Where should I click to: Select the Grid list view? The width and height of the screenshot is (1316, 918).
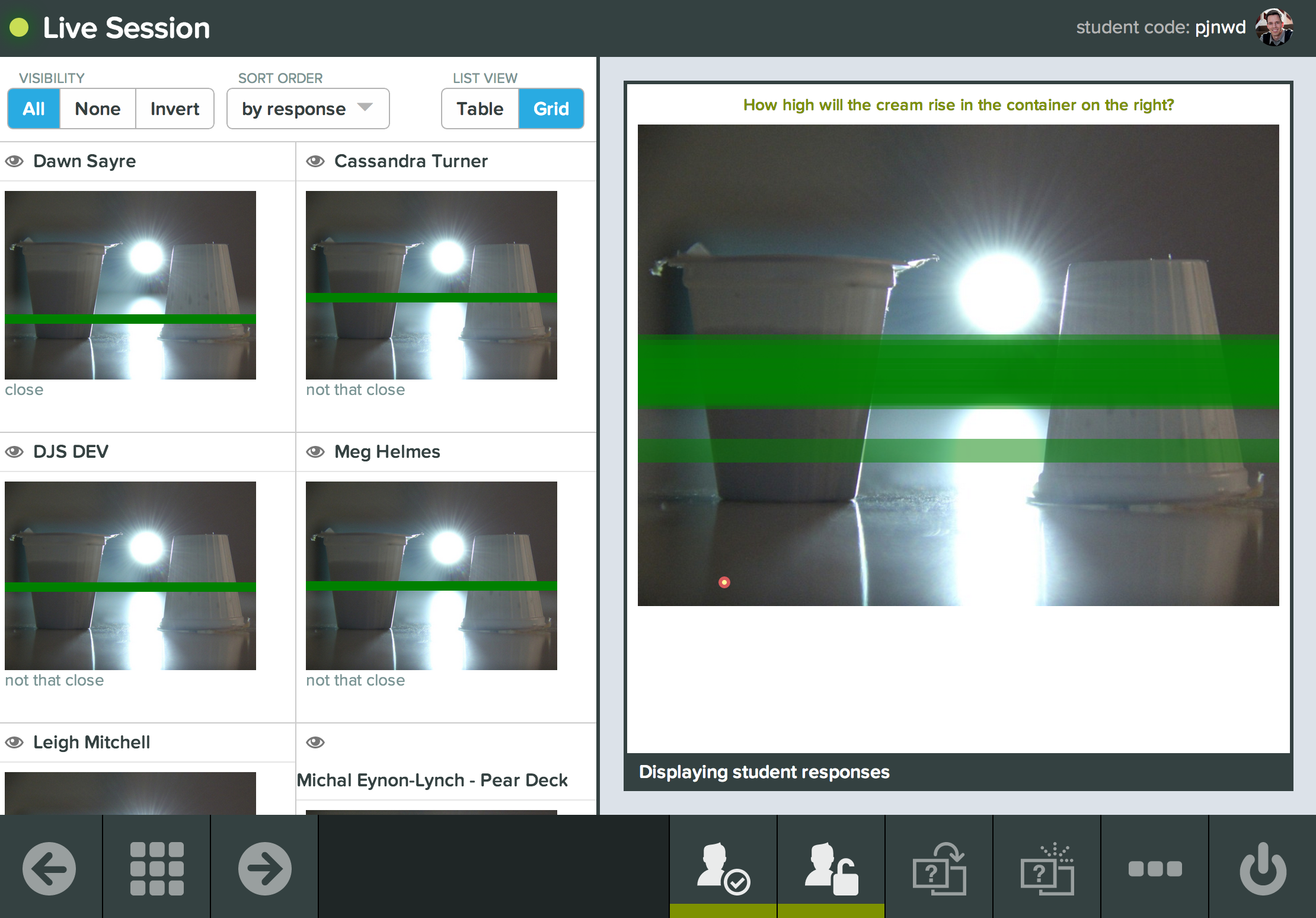(x=551, y=109)
